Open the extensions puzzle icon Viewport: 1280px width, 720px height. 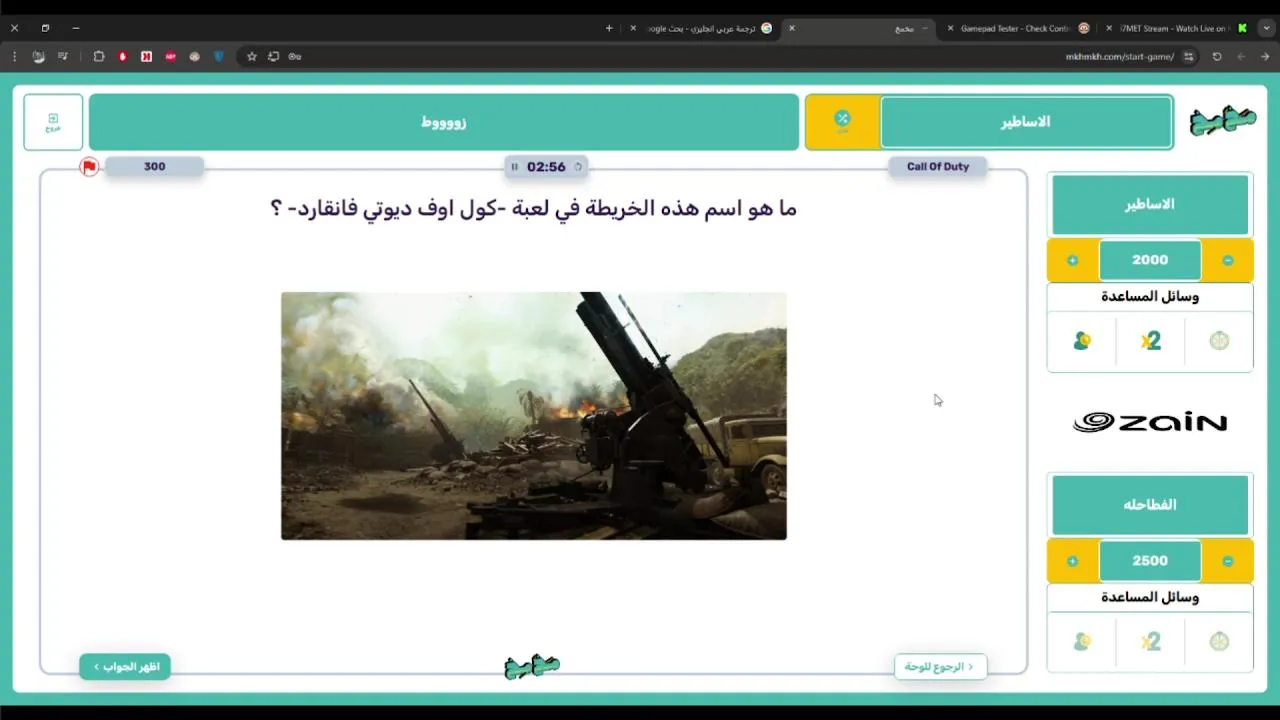click(98, 57)
